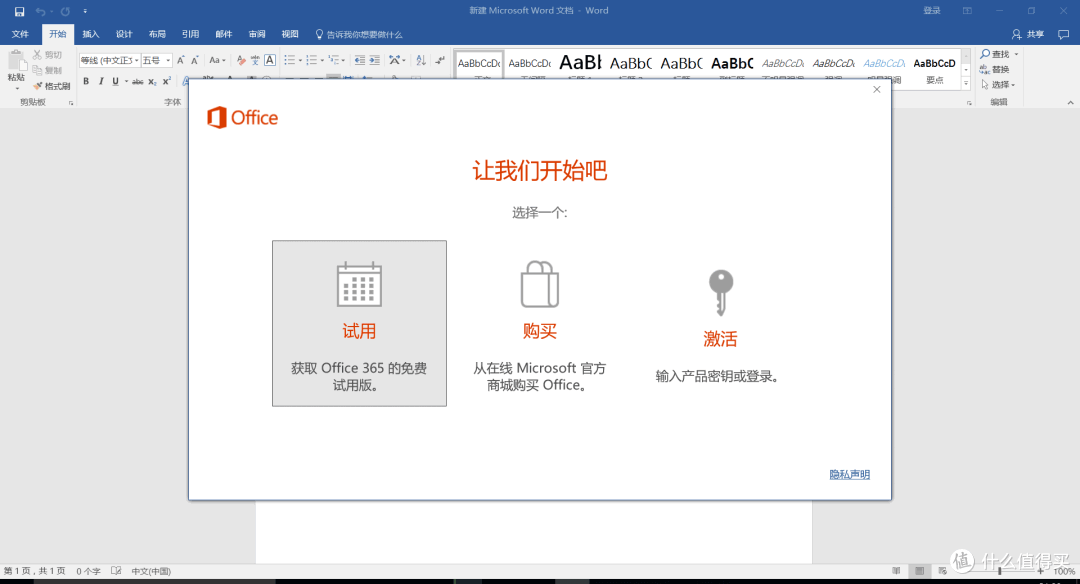Click the Redo icon in quick access toolbar
Viewport: 1080px width, 584px height.
[x=65, y=11]
